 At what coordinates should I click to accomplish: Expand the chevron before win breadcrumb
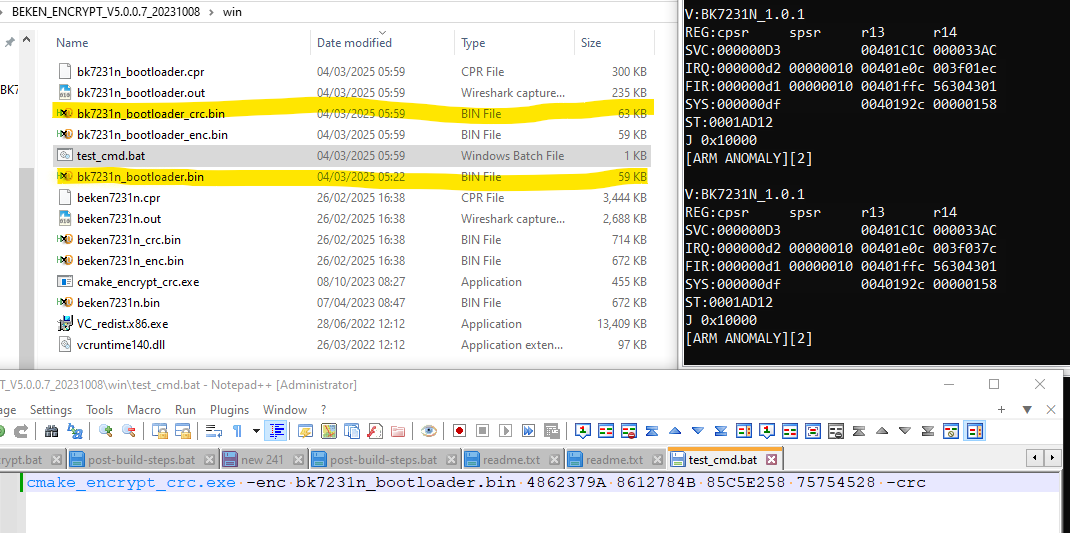pos(212,12)
